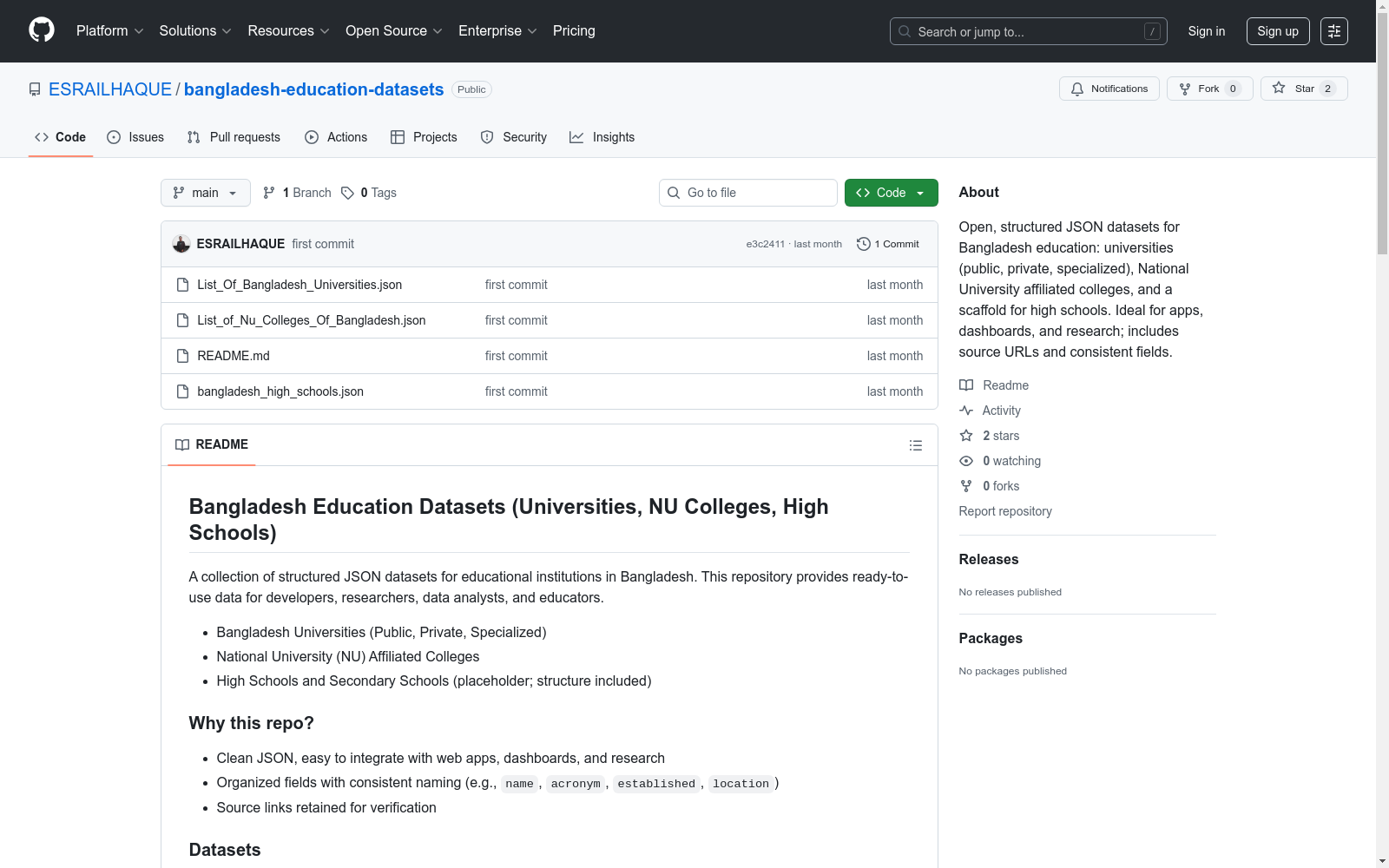Click the book icon in README tab
This screenshot has width=1389, height=868.
coord(182,444)
